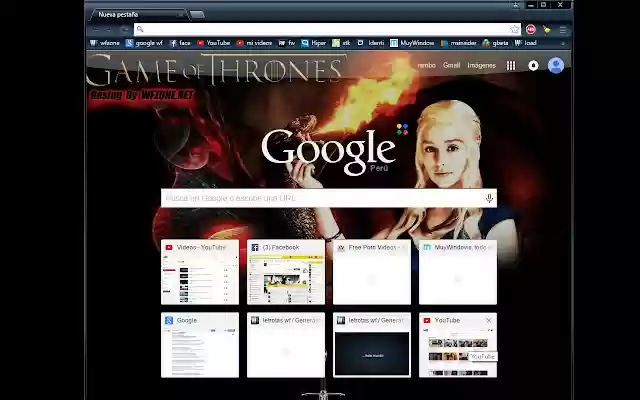Click the yellow broom extension icon
Screen dimensions: 640x400
546,29
